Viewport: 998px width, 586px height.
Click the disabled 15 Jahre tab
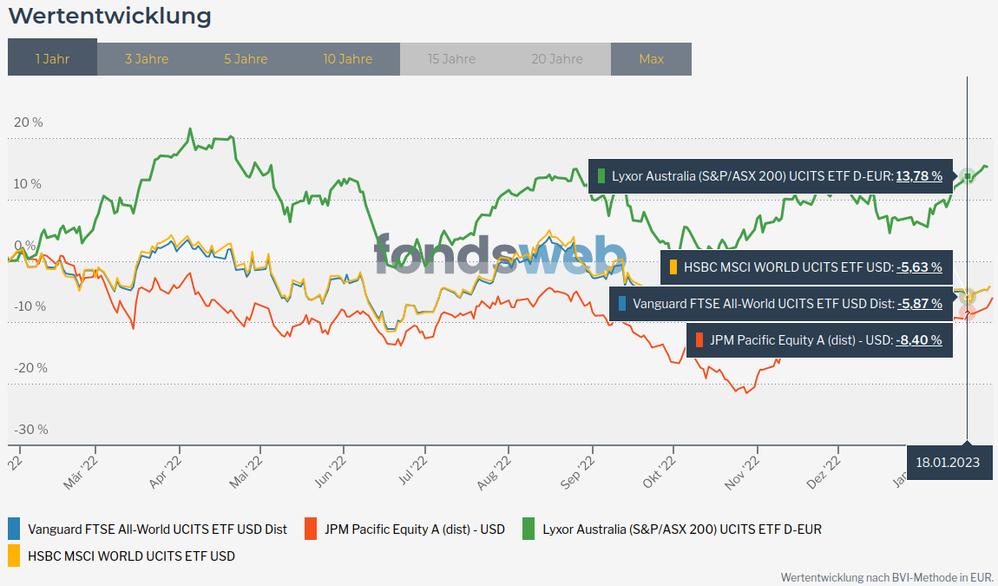click(452, 58)
